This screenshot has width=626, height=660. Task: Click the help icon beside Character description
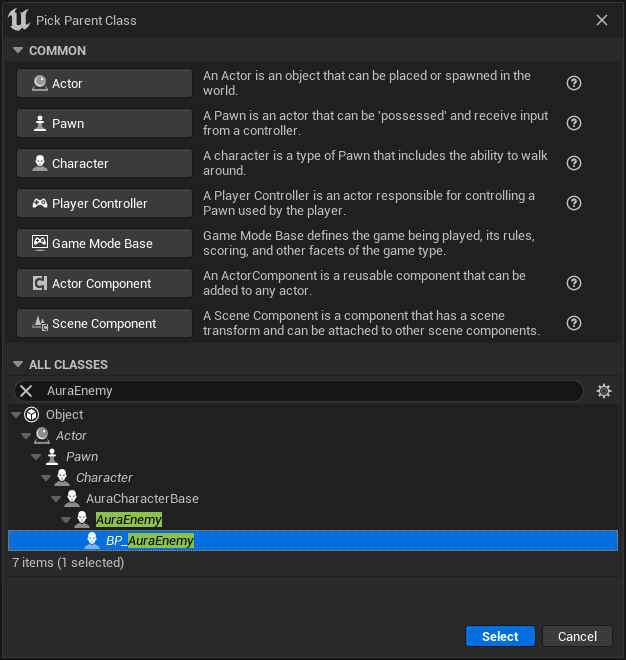pyautogui.click(x=574, y=164)
